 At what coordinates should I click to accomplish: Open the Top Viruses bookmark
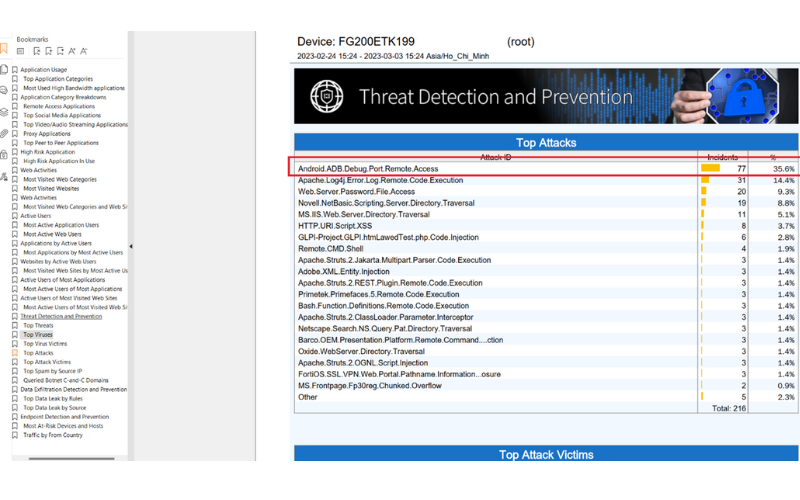pos(38,335)
